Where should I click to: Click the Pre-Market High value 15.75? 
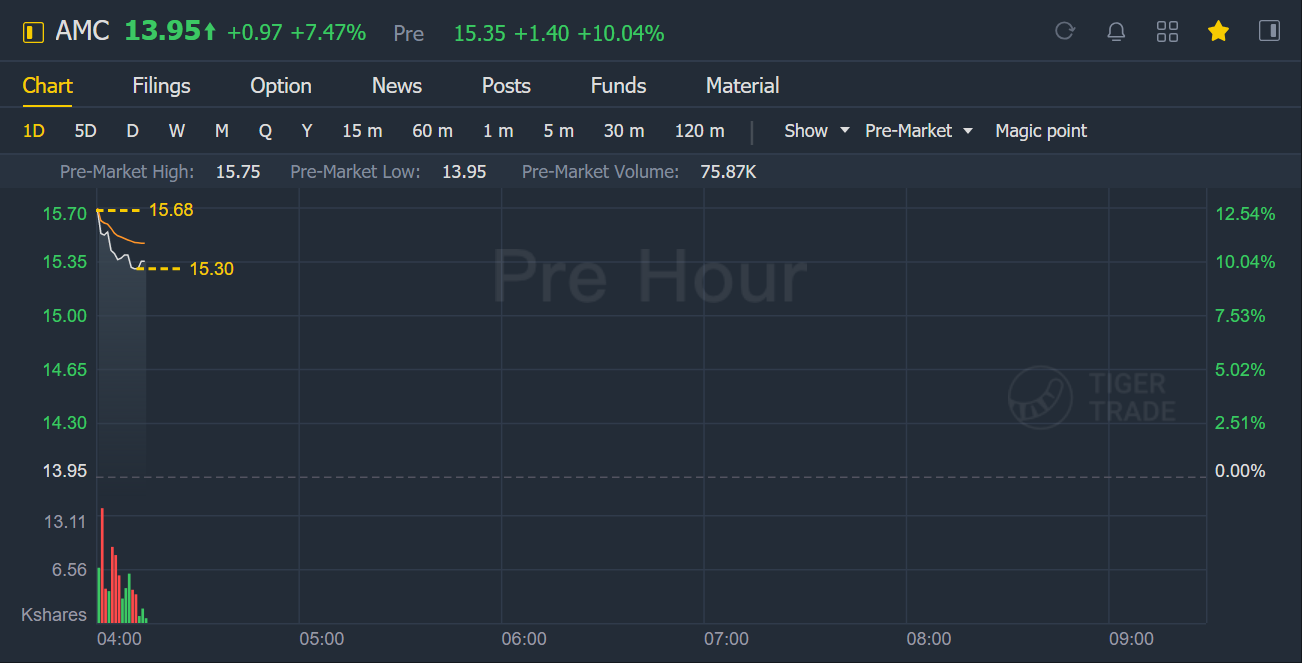pos(238,172)
